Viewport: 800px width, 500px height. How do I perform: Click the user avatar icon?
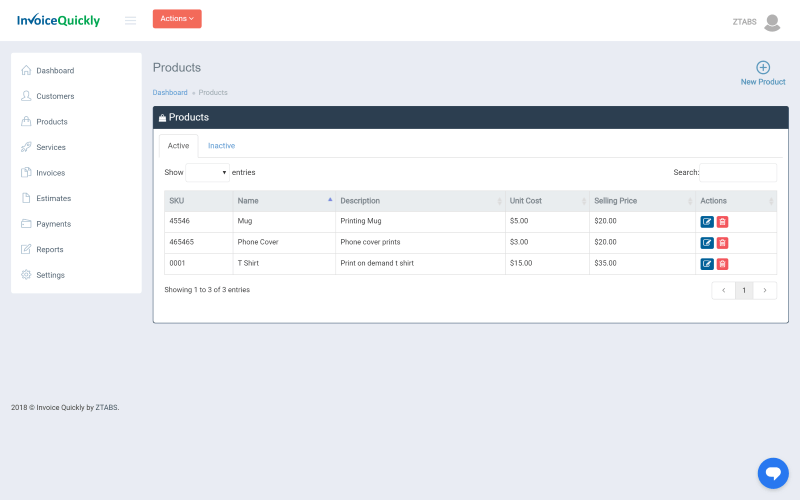point(772,22)
